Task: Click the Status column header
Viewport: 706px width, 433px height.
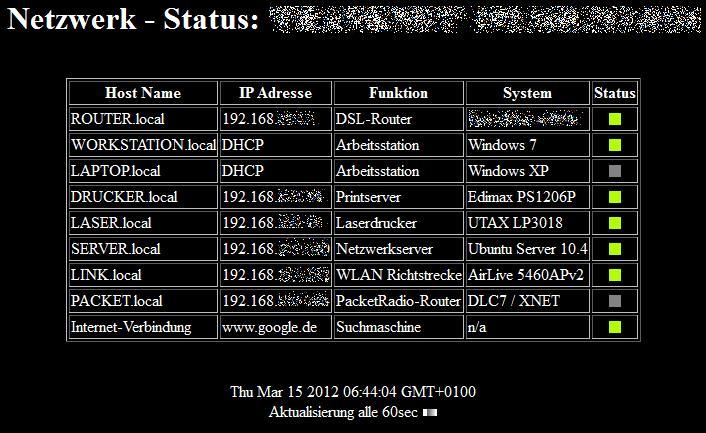Action: (615, 93)
